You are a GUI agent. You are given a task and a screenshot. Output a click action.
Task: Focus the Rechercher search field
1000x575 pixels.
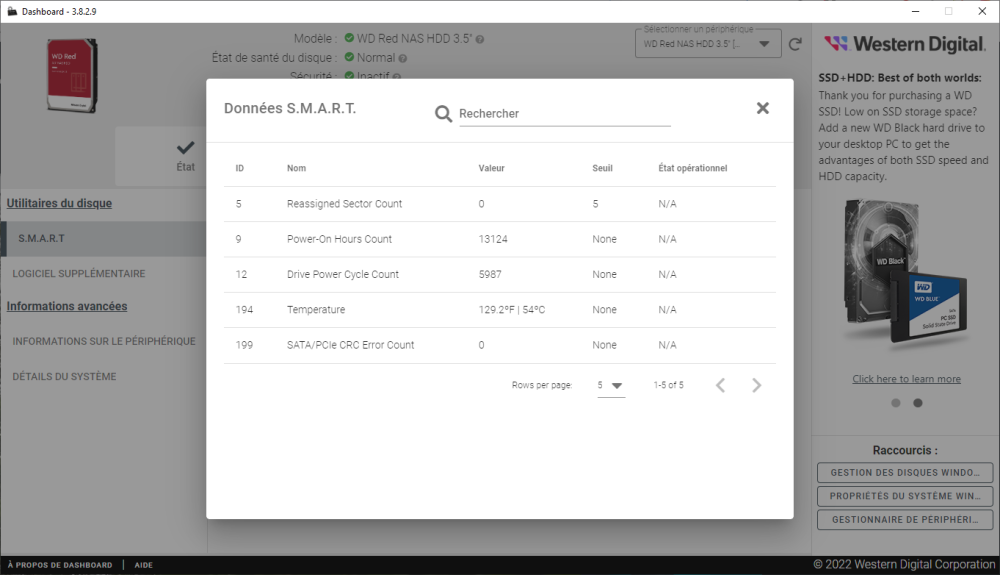point(564,113)
